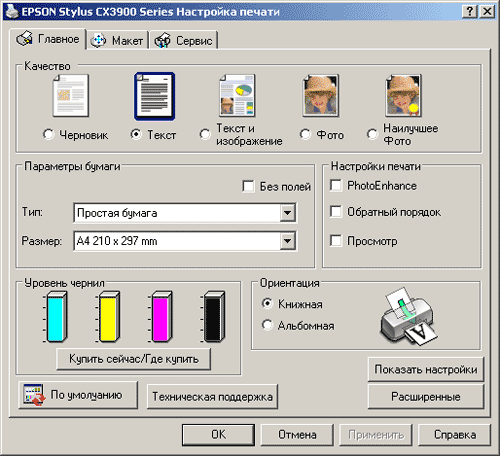
Task: Click the magenta ink cartridge level
Action: click(161, 317)
